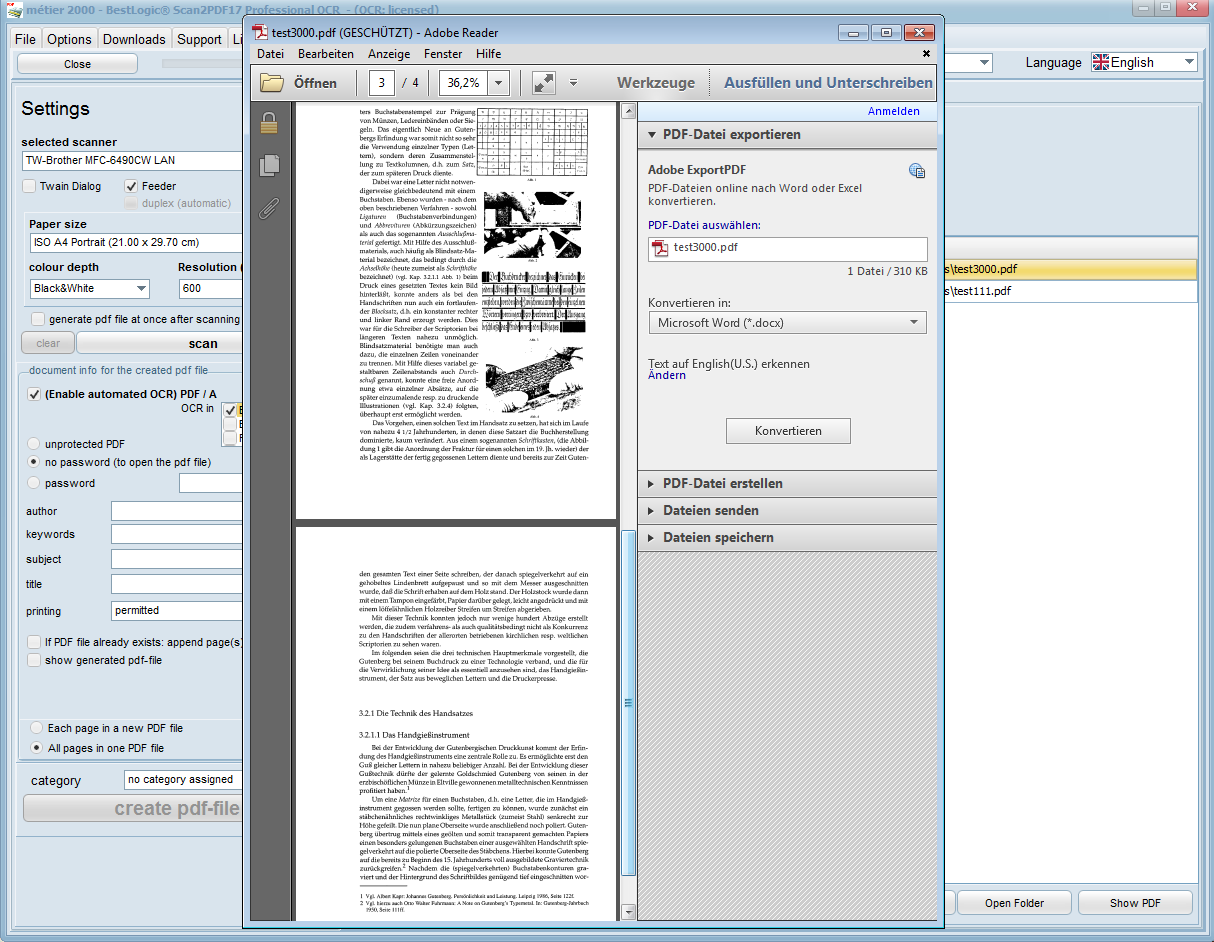Click the fit-page expand view icon
This screenshot has width=1214, height=942.
click(543, 83)
